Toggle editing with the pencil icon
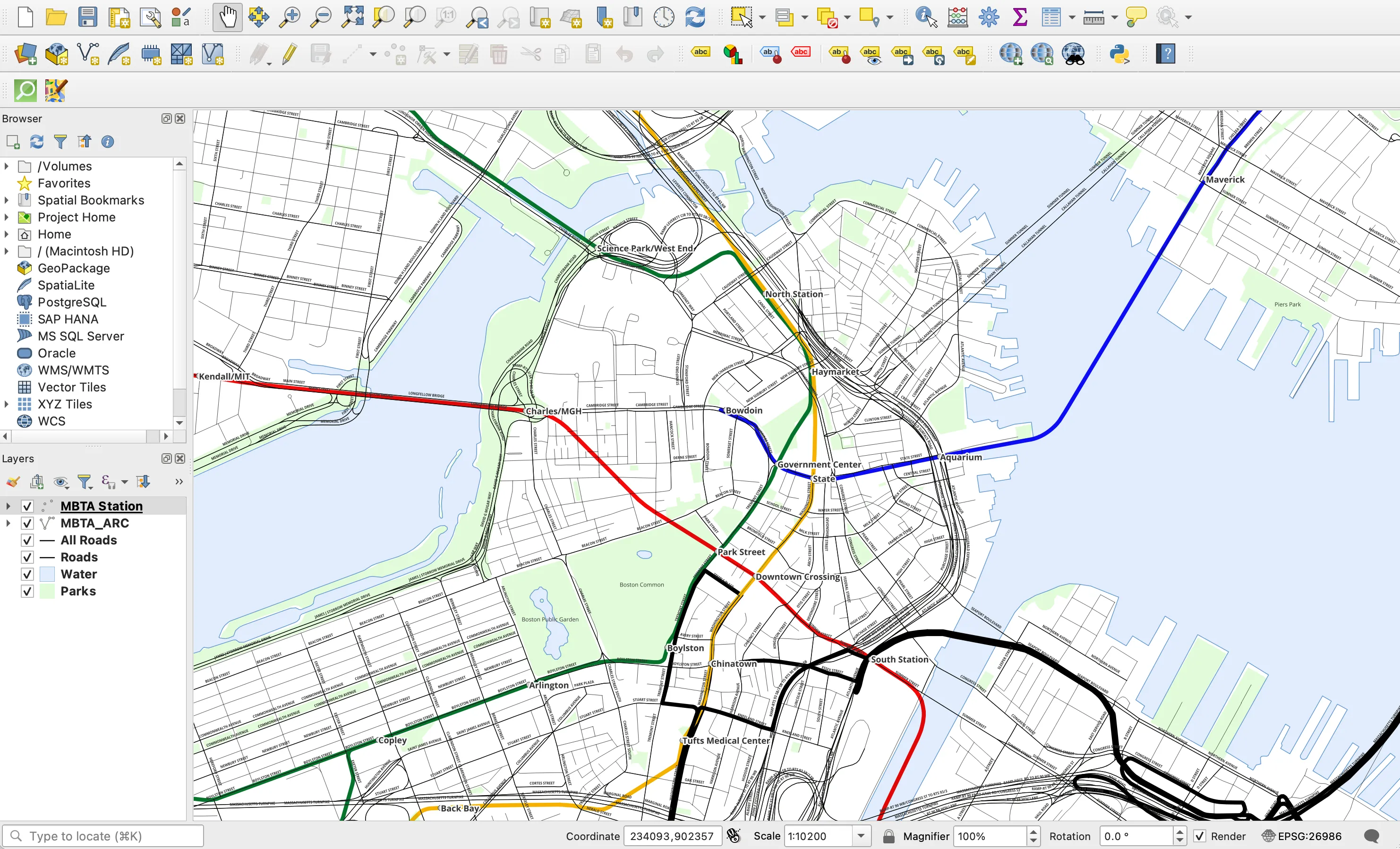1400x849 pixels. click(290, 54)
